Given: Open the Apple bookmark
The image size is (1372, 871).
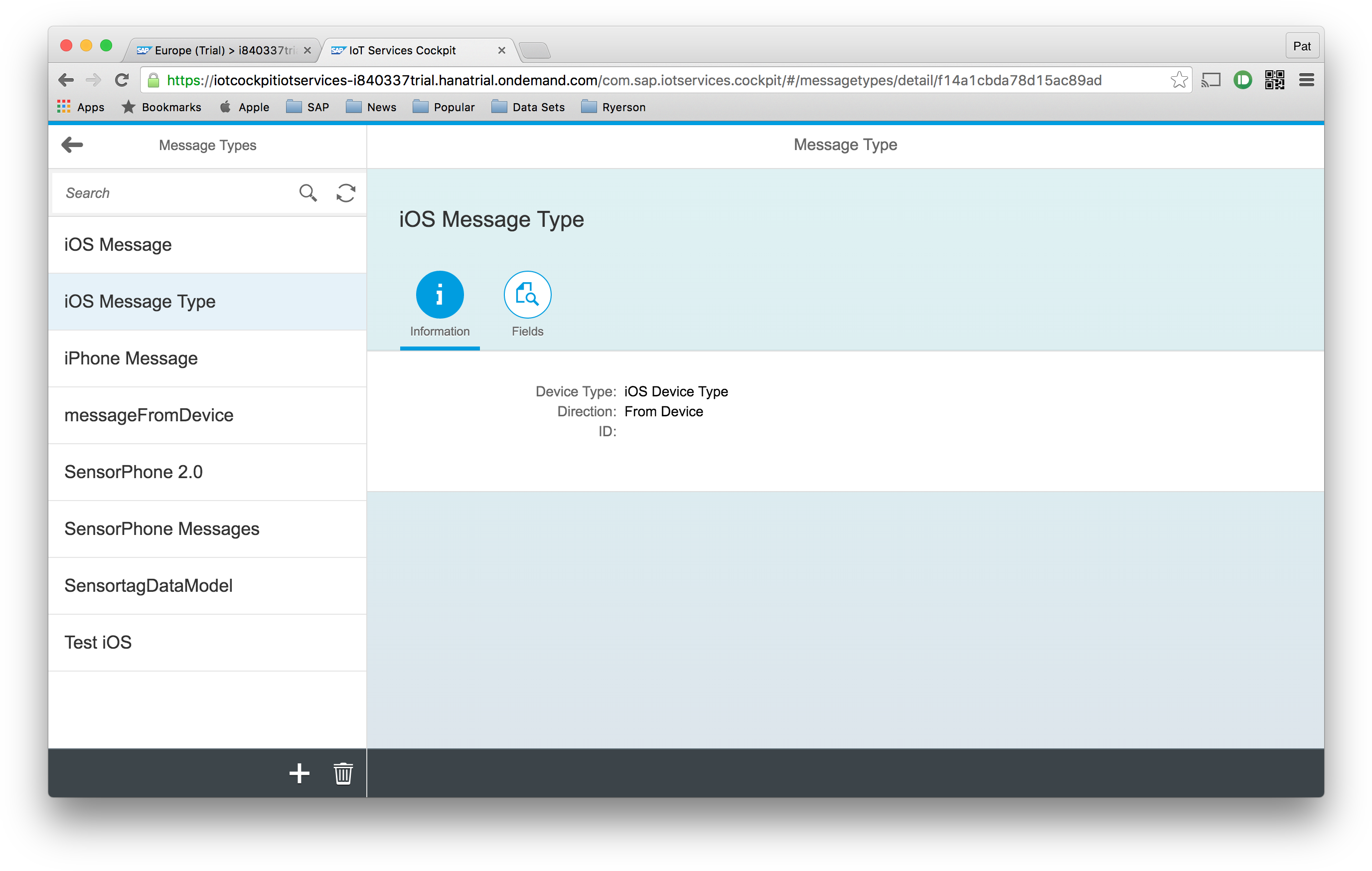Looking at the screenshot, I should [x=244, y=107].
